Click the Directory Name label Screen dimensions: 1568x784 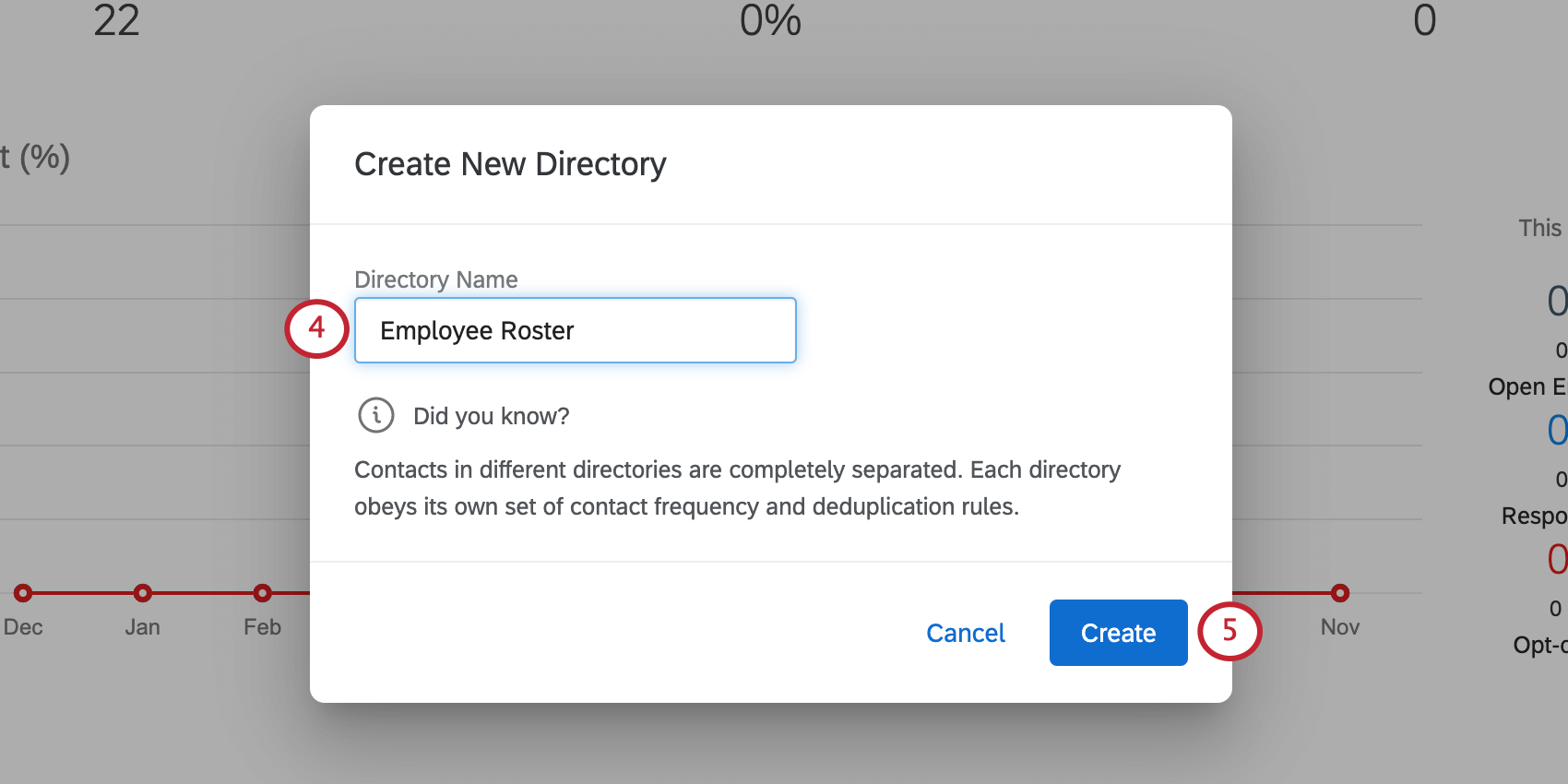[435, 279]
